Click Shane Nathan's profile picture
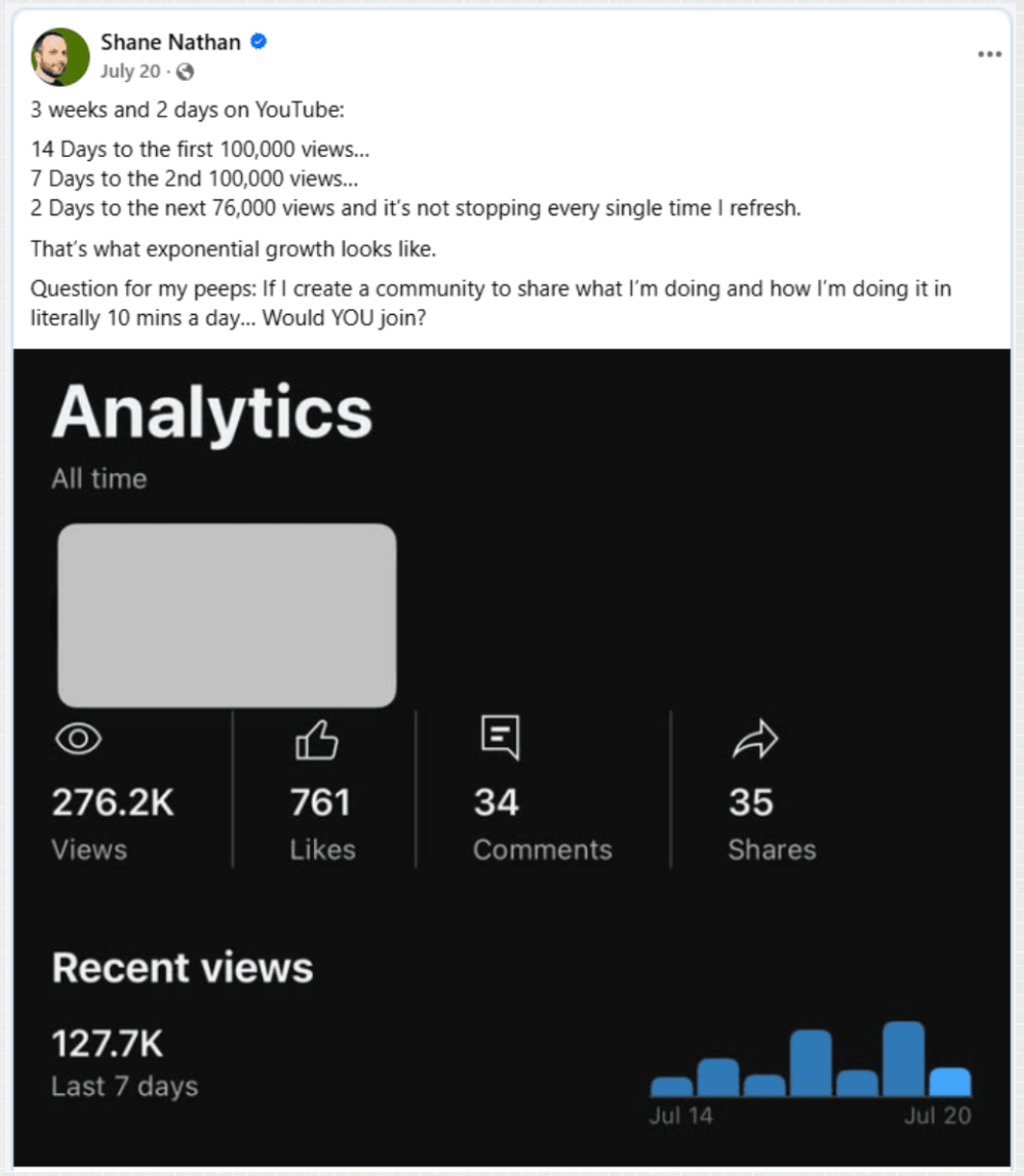1024x1176 pixels. point(60,57)
